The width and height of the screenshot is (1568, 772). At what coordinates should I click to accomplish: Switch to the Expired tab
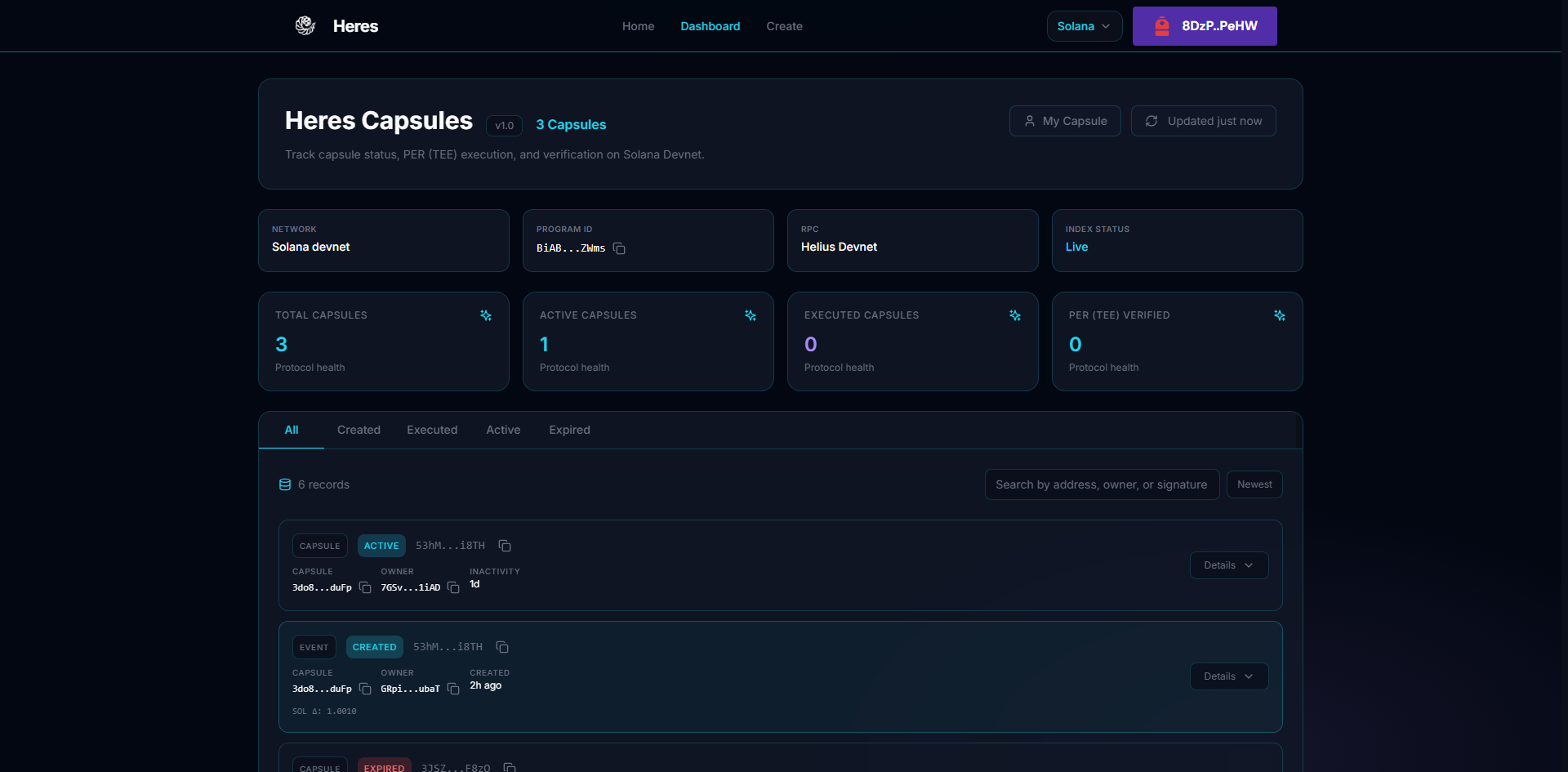pos(569,430)
